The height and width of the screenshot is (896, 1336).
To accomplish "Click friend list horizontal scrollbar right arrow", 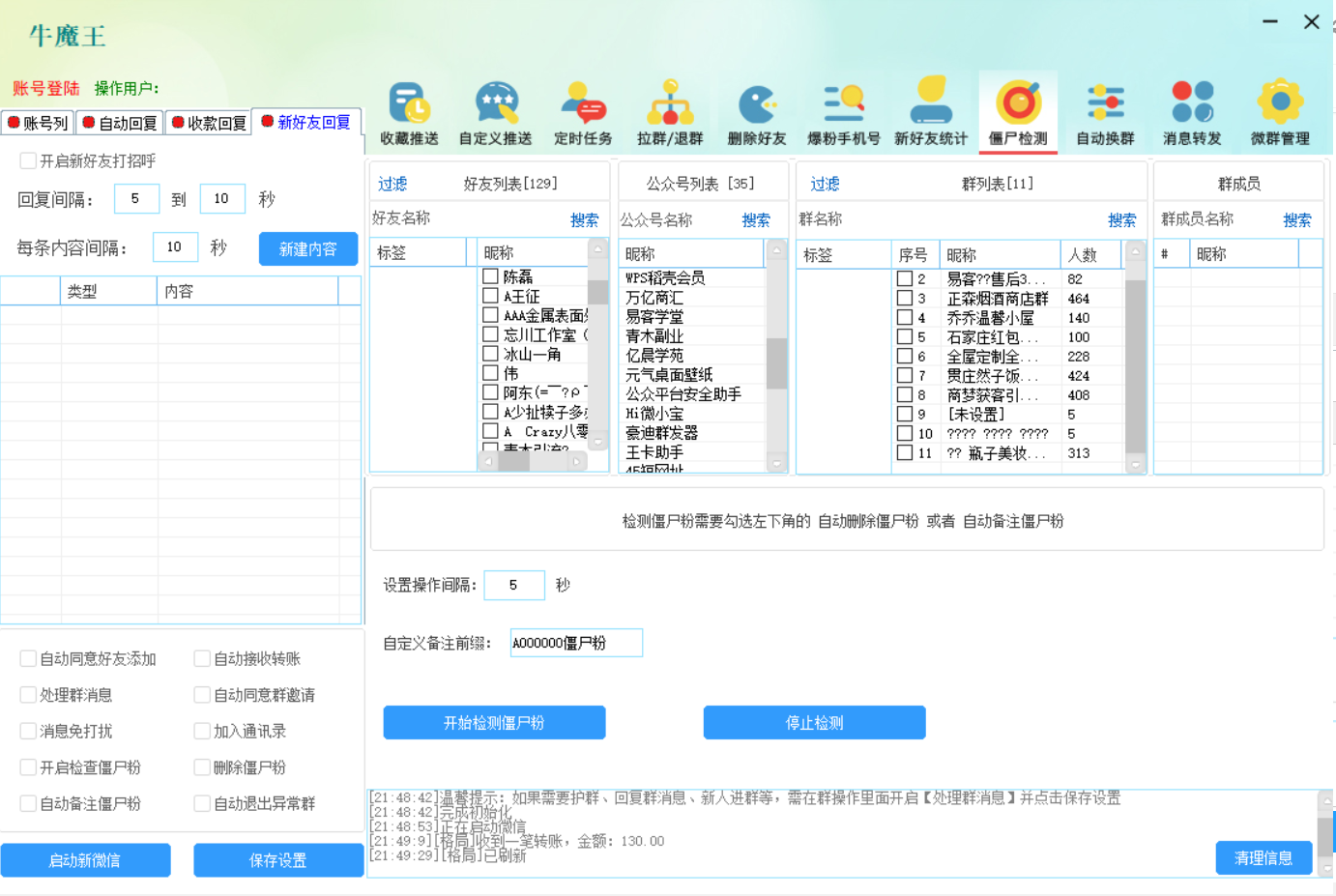I will 577,462.
